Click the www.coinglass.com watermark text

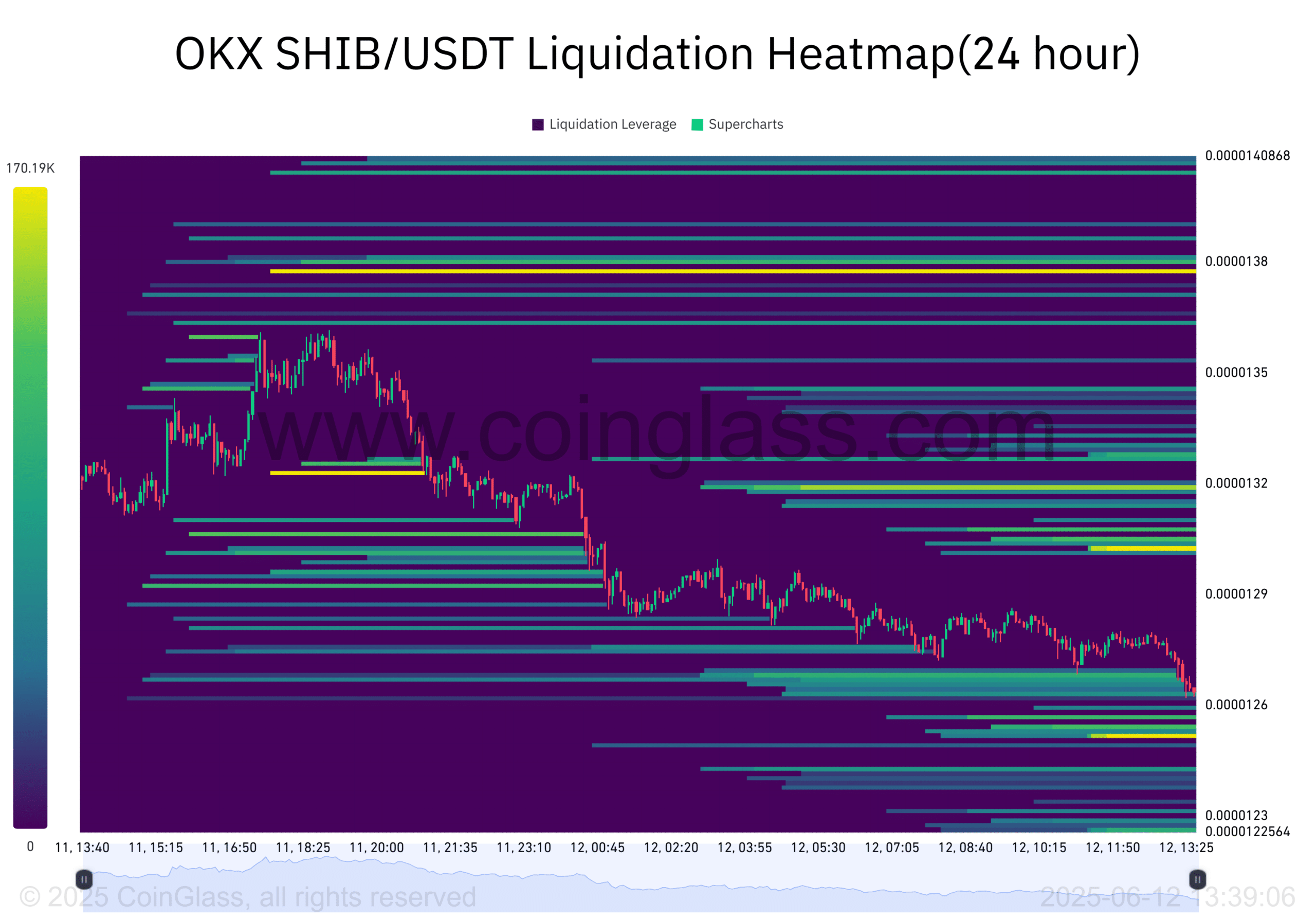click(657, 430)
